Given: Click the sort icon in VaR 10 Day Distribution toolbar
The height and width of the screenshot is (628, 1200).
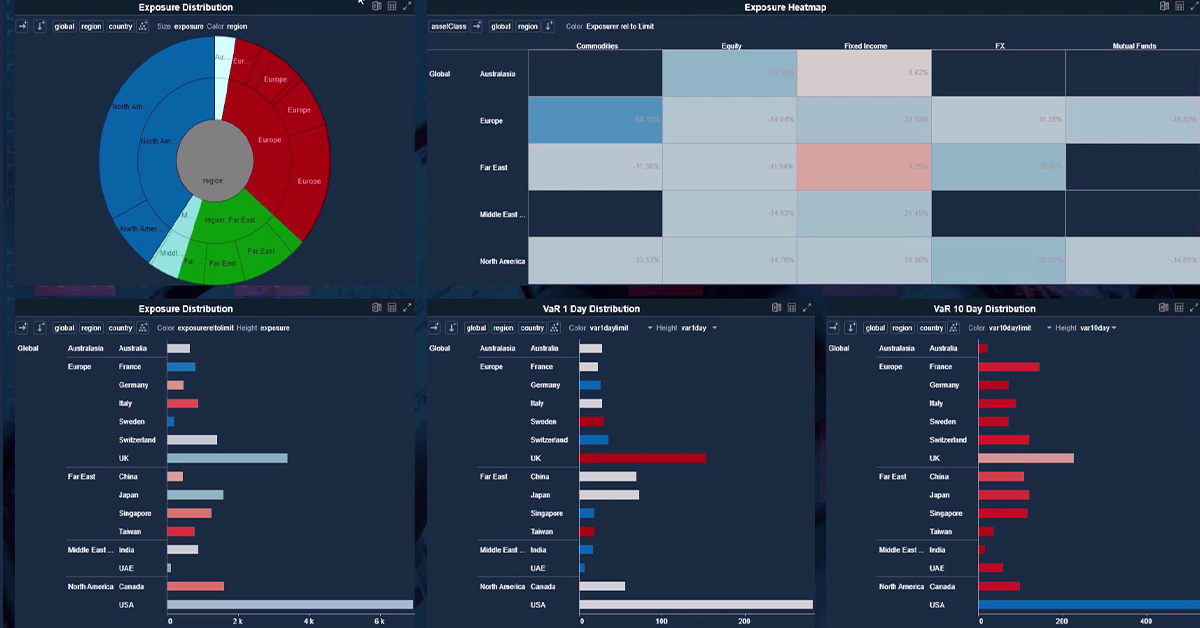Looking at the screenshot, I should click(x=851, y=328).
